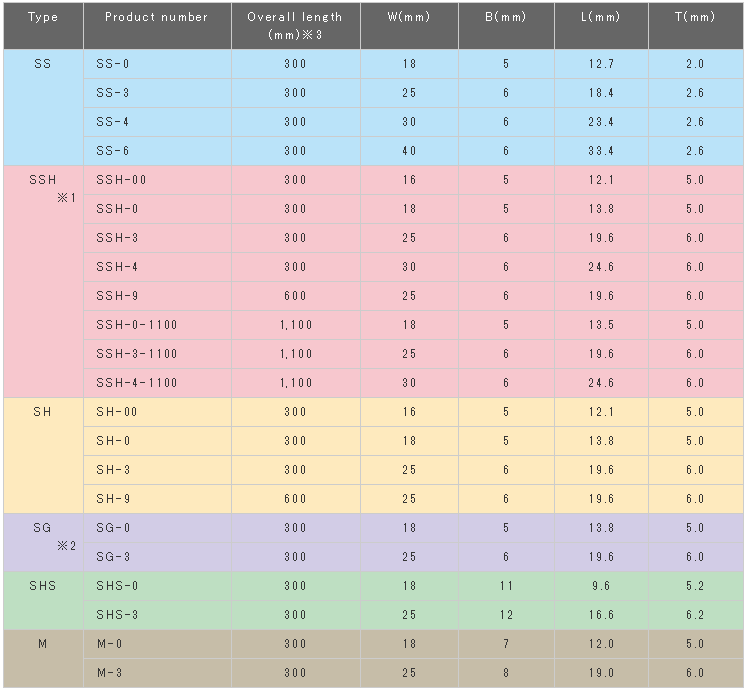Click the T(mm) column header
This screenshot has width=746, height=690.
[x=695, y=17]
